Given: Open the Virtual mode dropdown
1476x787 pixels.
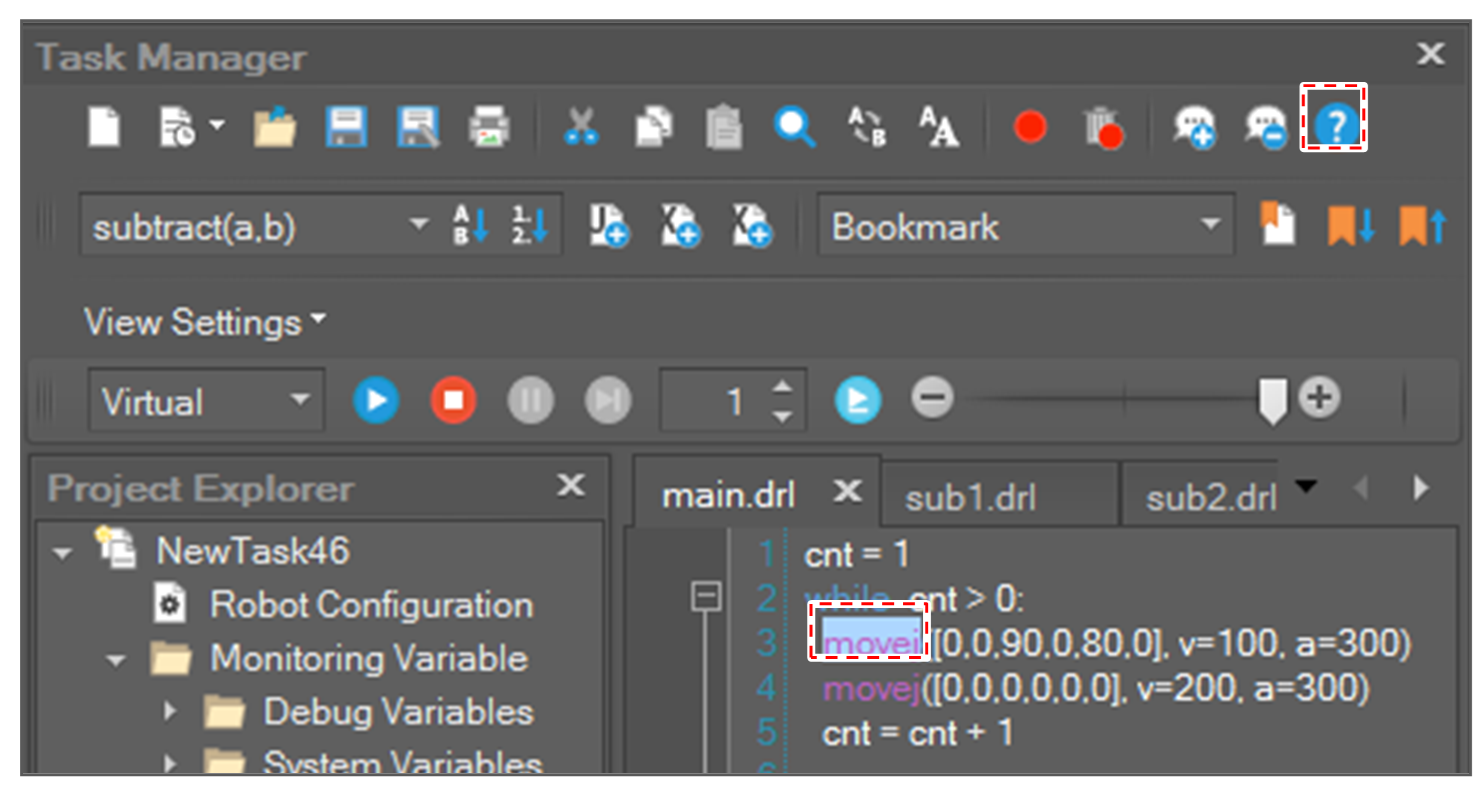Looking at the screenshot, I should coord(299,402).
